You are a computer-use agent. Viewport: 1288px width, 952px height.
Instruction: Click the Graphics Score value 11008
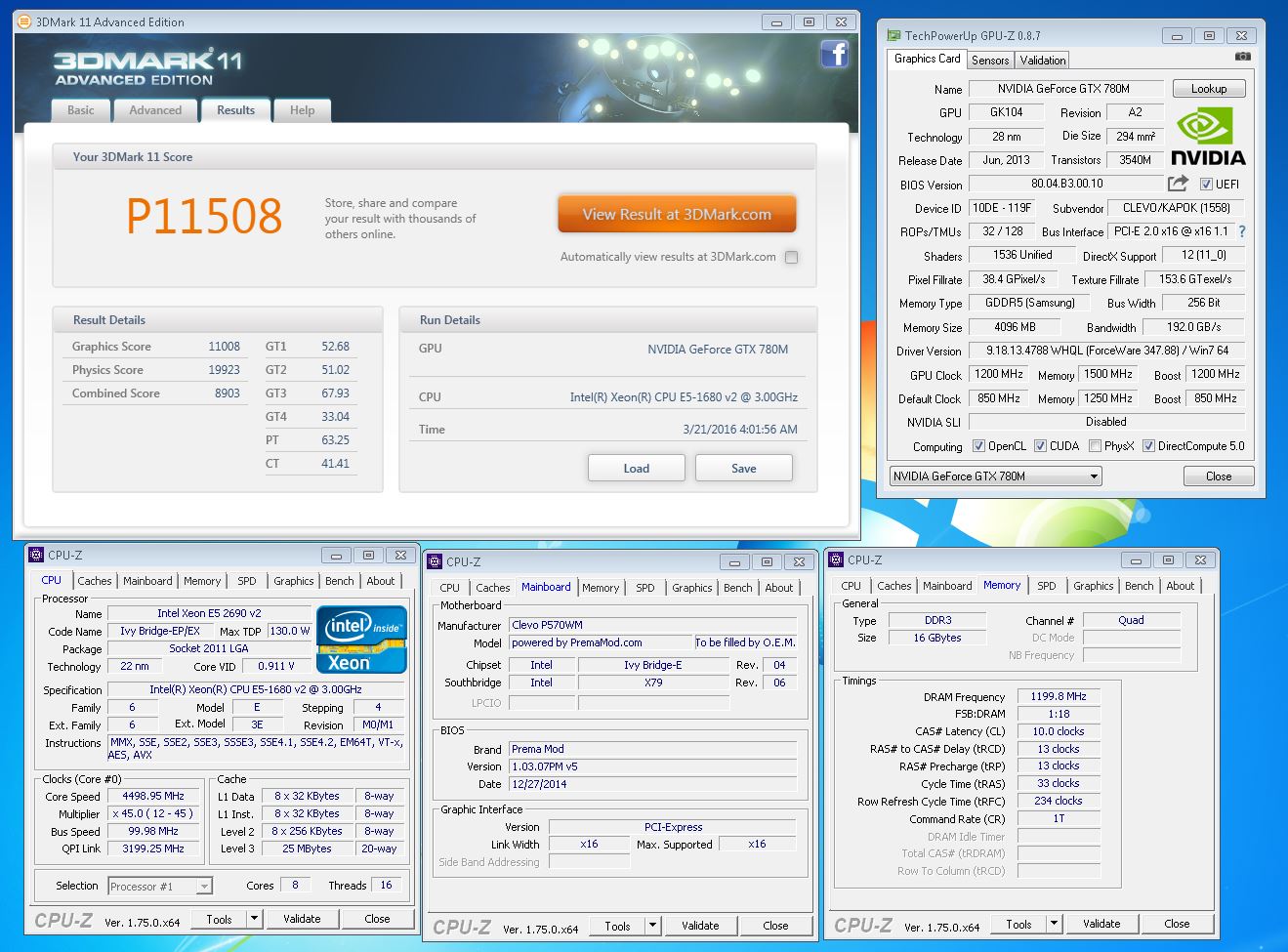click(x=224, y=347)
